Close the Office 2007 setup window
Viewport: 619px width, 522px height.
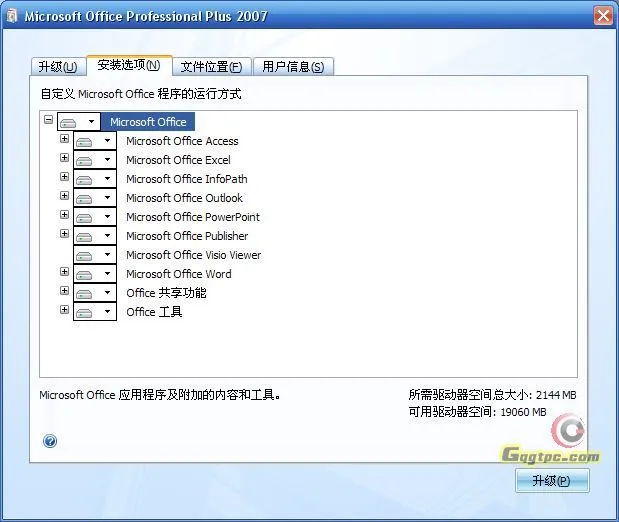point(603,16)
